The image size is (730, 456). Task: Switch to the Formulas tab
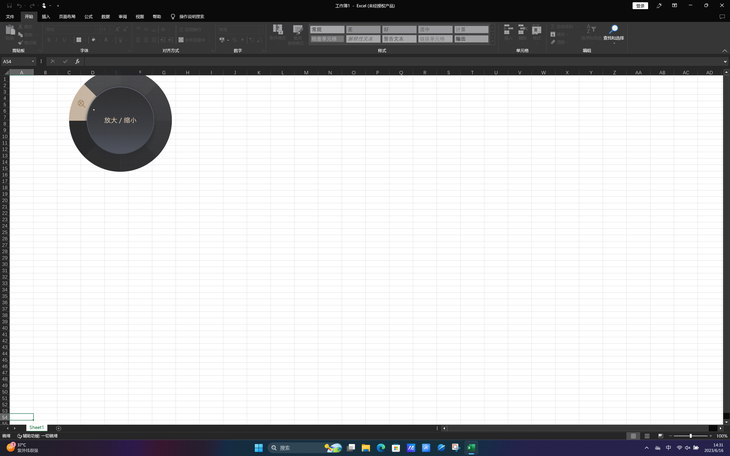(x=88, y=17)
